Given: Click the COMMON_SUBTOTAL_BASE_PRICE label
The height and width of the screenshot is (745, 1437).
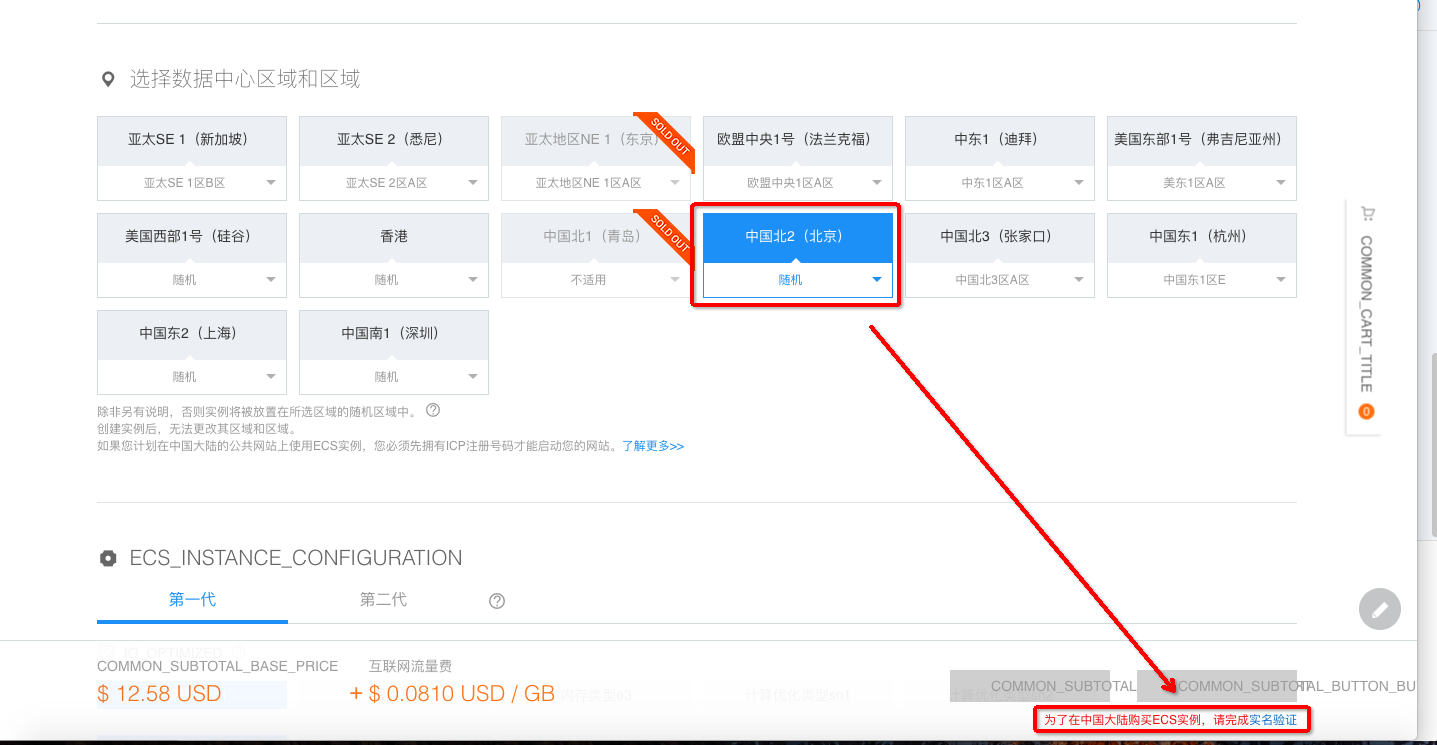Looking at the screenshot, I should (x=218, y=666).
